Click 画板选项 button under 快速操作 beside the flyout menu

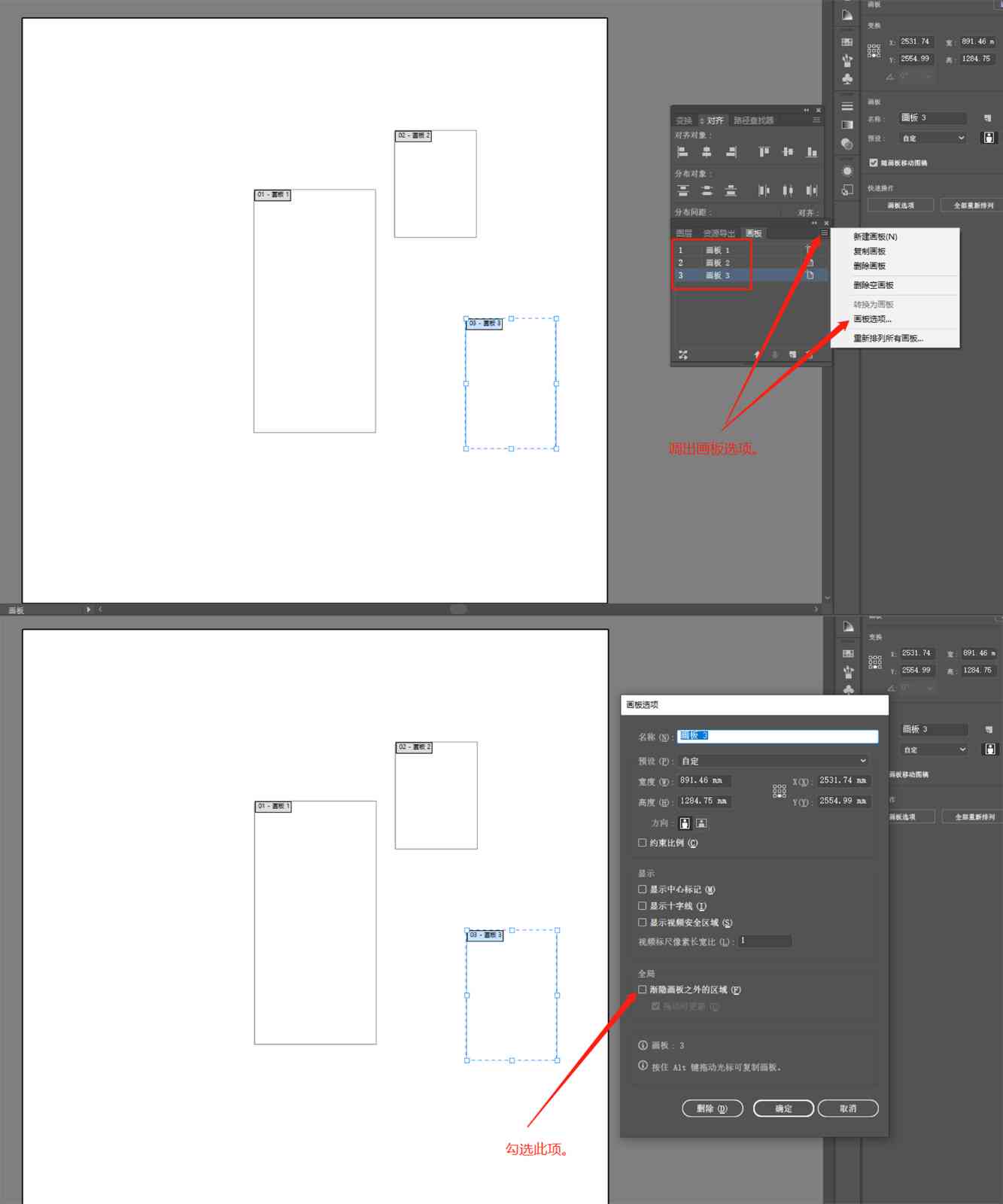[901, 205]
